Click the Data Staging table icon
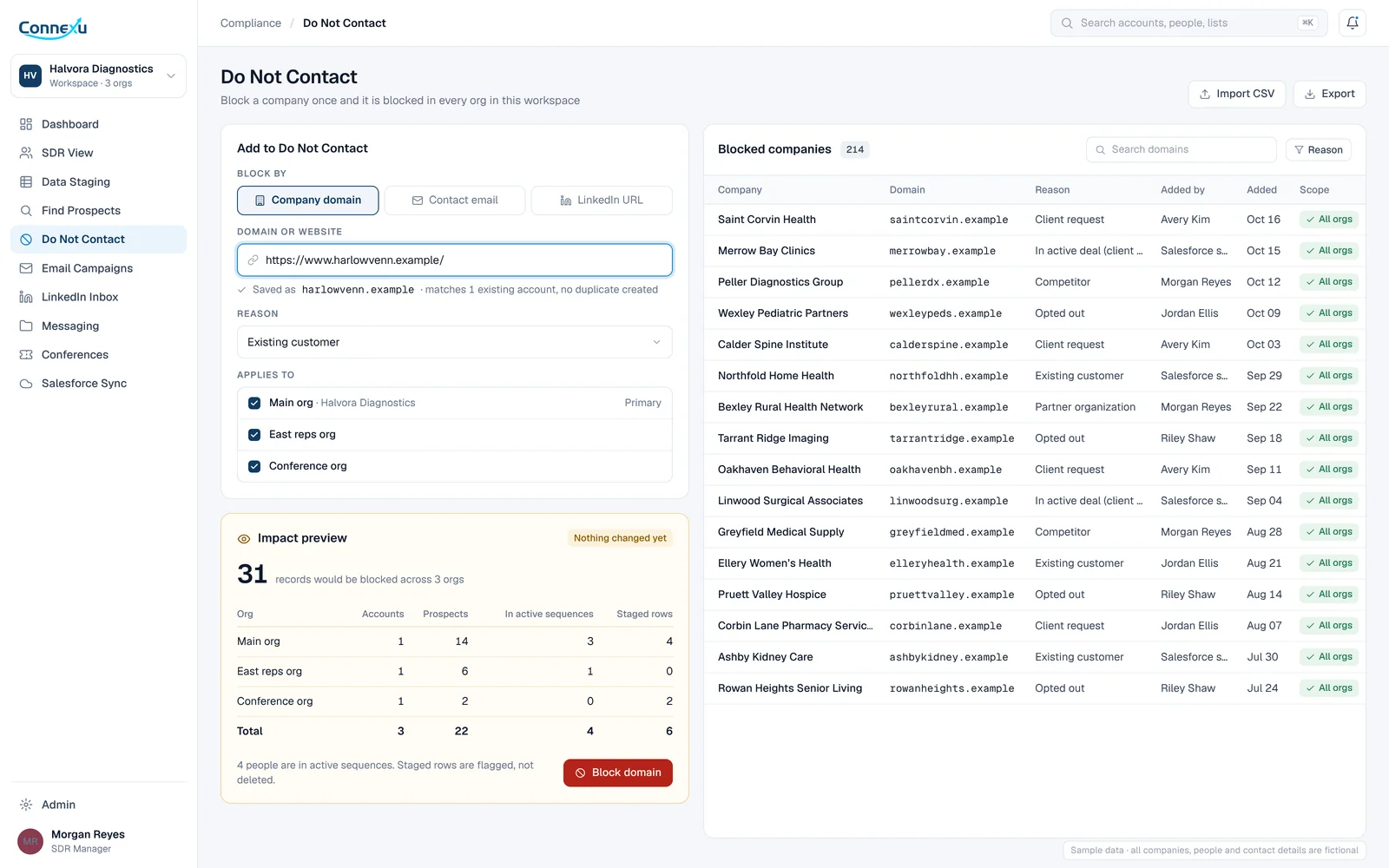Image resolution: width=1389 pixels, height=868 pixels. point(26,181)
